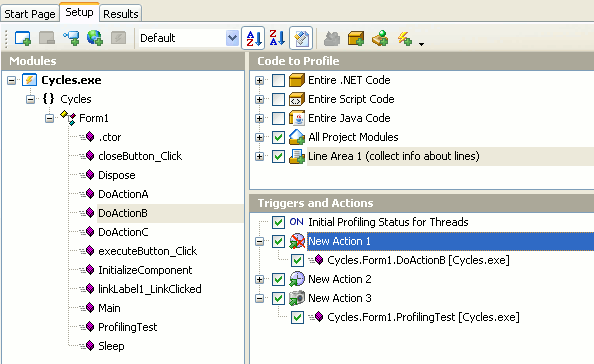
Task: Click the Entire .NET Code box icon
Action: 297,80
